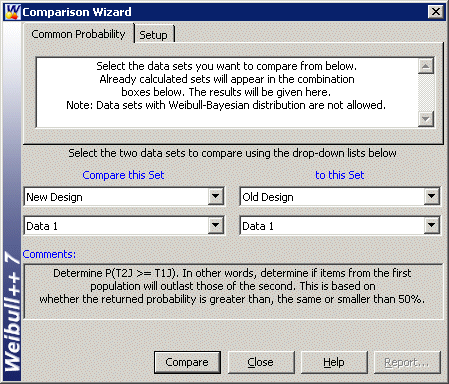The width and height of the screenshot is (449, 384).
Task: Click the Close button
Action: [261, 362]
